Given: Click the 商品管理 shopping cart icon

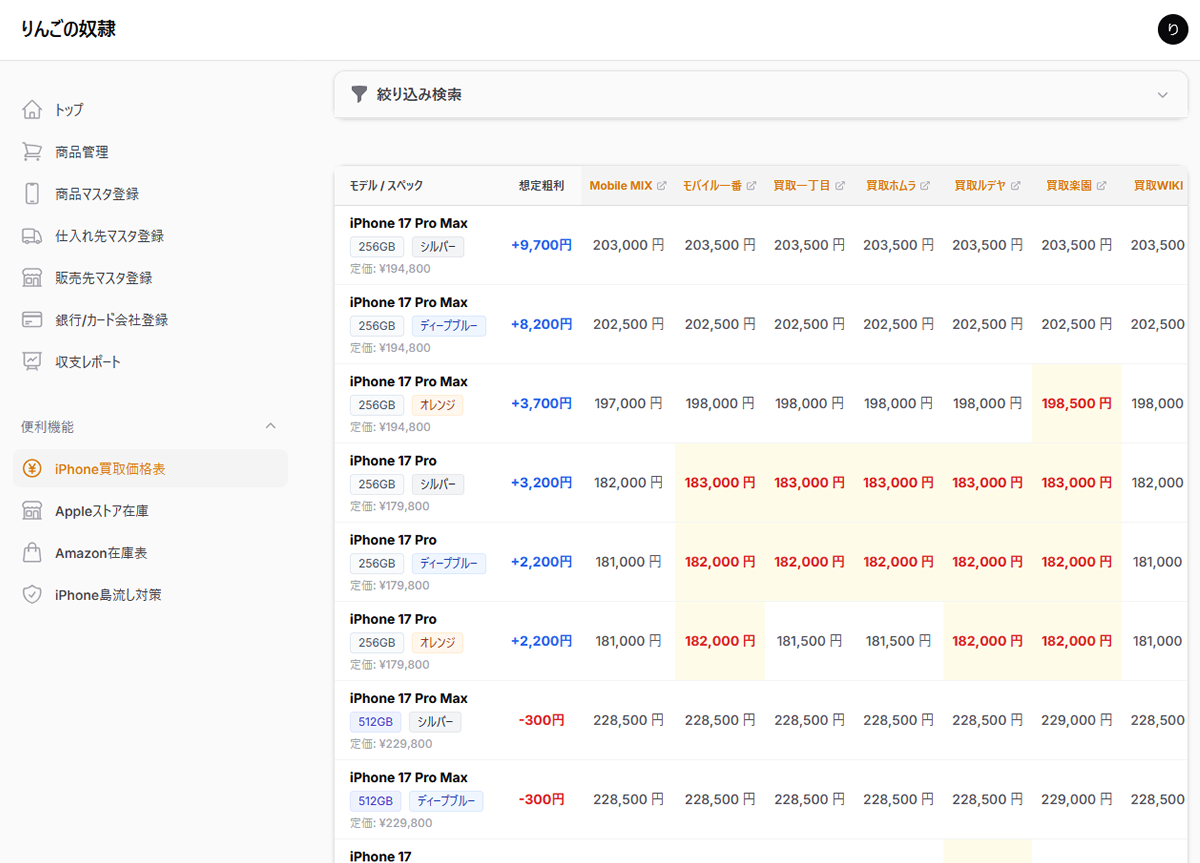Looking at the screenshot, I should (32, 152).
